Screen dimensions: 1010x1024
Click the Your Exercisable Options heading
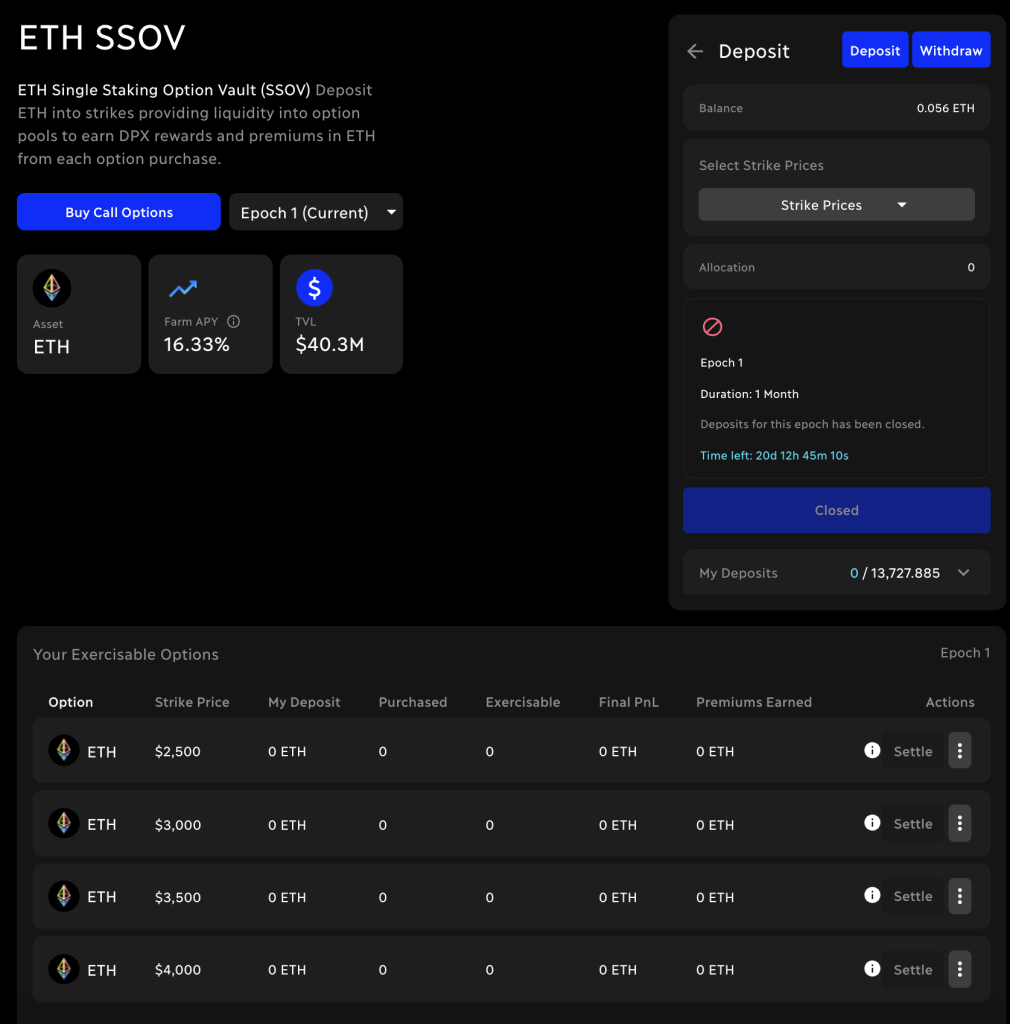[126, 654]
